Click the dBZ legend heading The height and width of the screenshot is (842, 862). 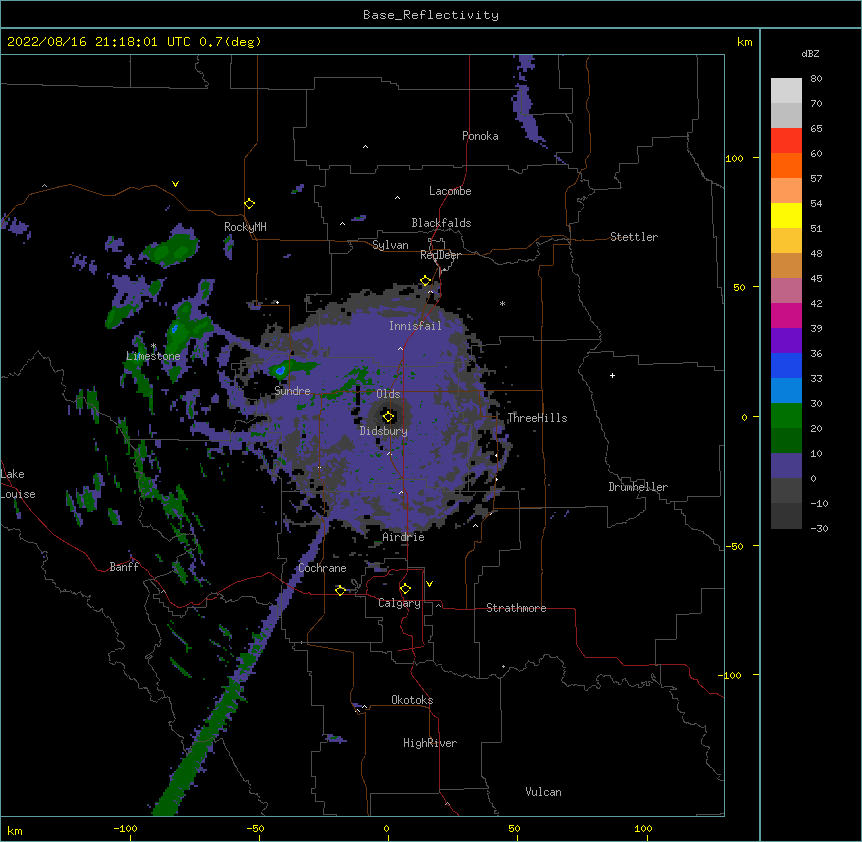pos(810,53)
